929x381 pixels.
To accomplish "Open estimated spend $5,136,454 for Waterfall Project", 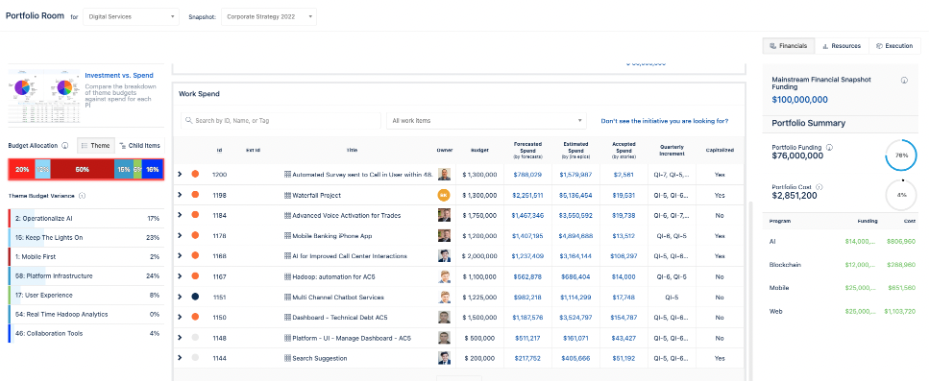I will (576, 195).
